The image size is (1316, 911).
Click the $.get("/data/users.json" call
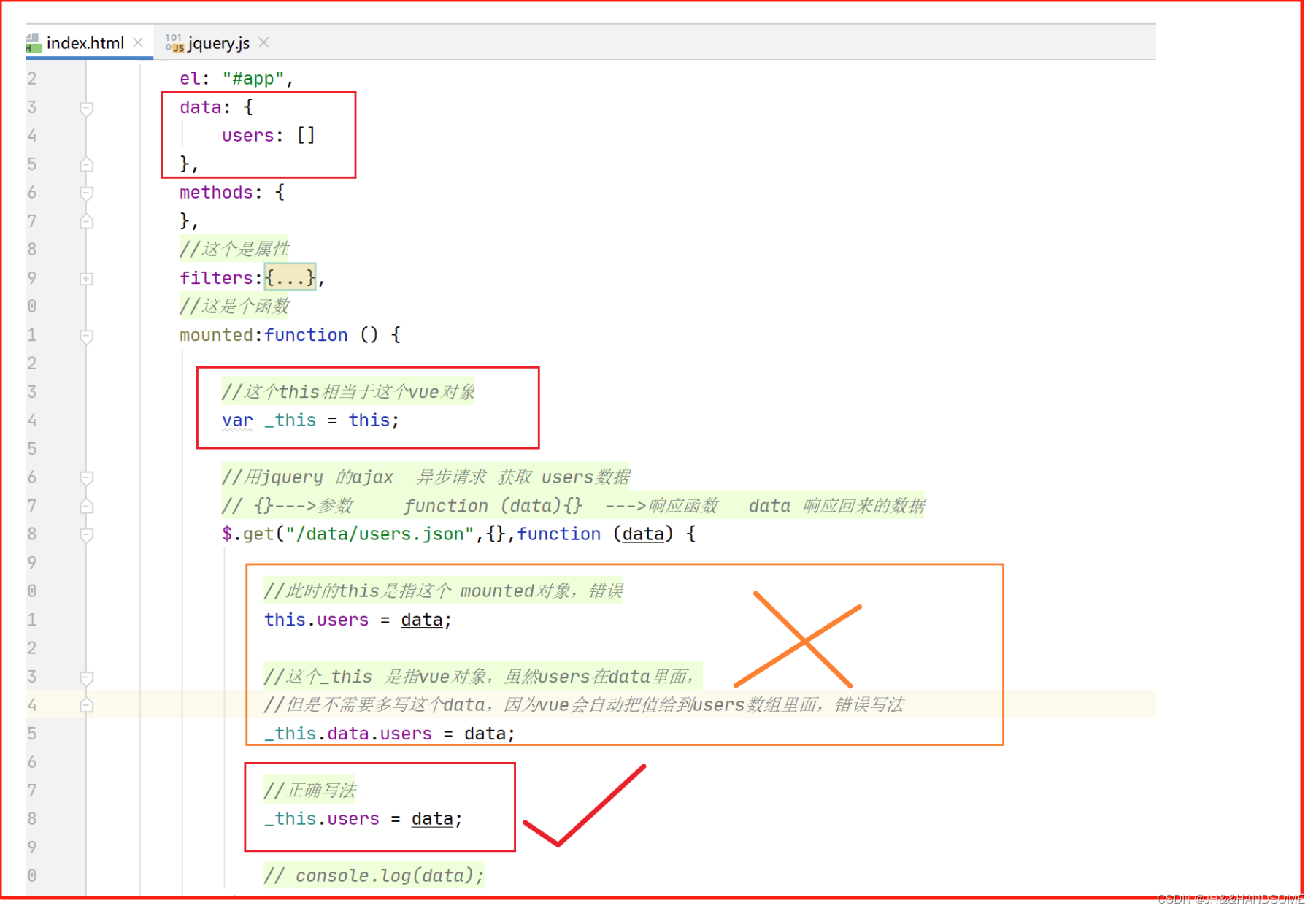[348, 534]
